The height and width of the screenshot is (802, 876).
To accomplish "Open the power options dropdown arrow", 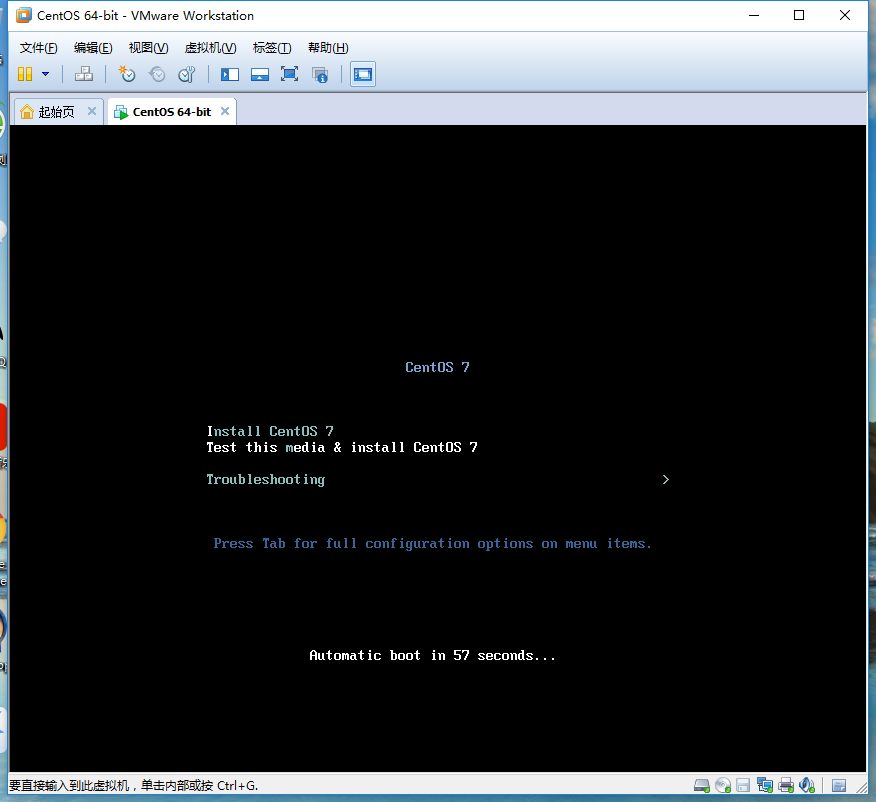I will coord(46,74).
